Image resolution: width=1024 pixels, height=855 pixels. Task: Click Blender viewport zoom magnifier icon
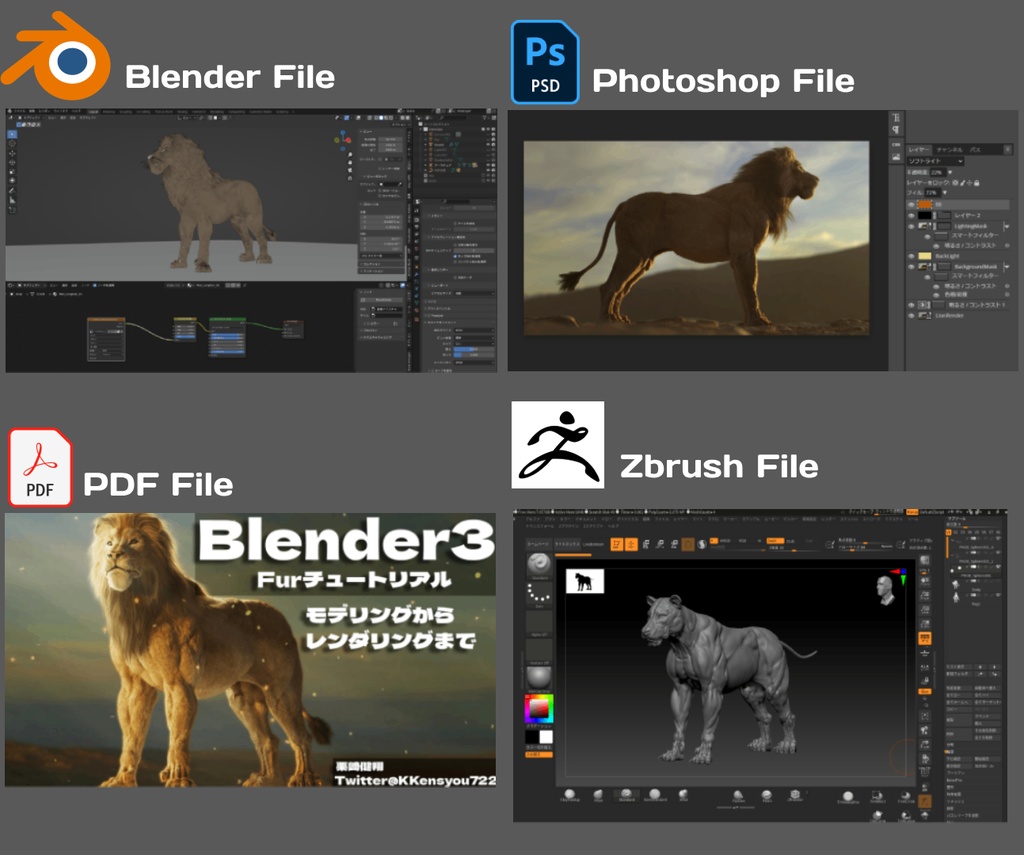click(350, 154)
